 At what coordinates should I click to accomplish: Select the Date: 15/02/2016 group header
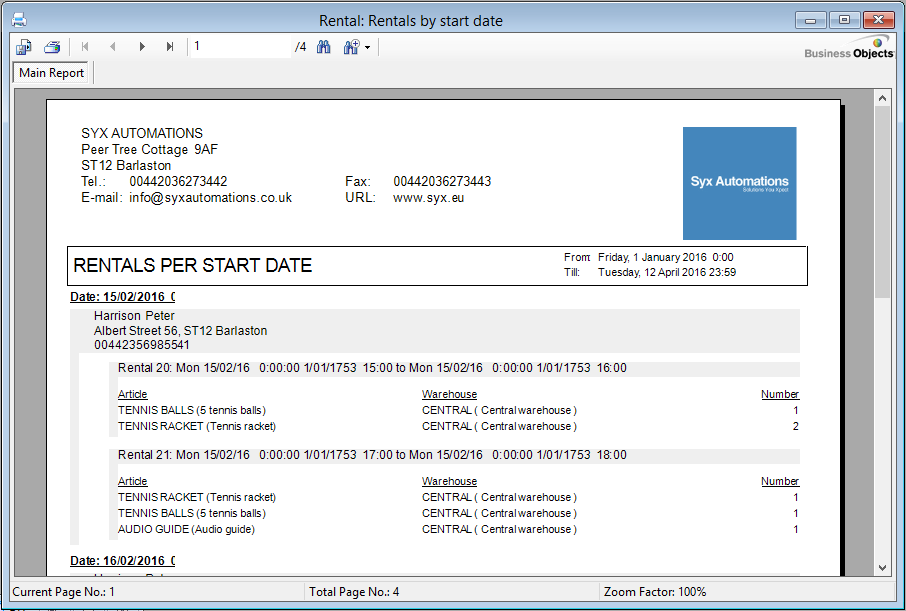tap(122, 297)
